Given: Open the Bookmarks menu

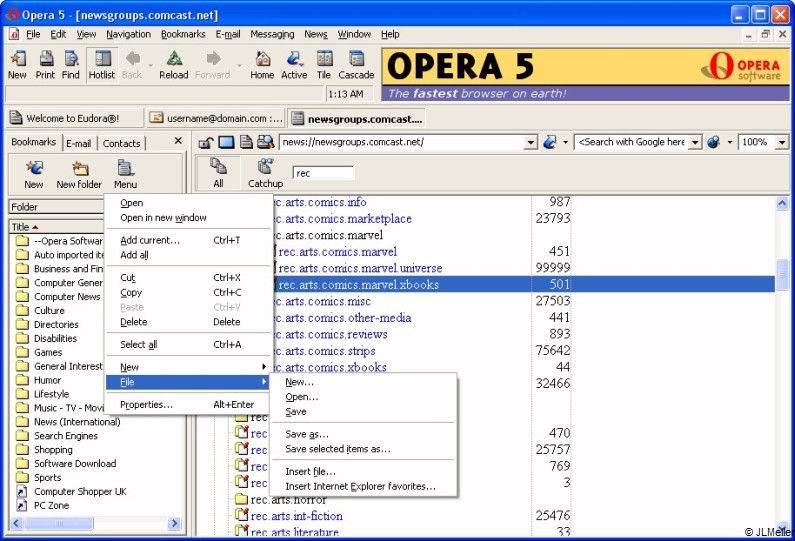Looking at the screenshot, I should [183, 34].
